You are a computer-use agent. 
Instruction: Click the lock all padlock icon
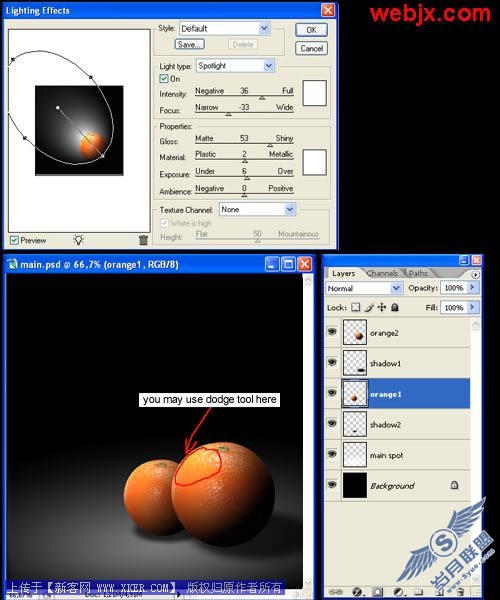[x=395, y=307]
